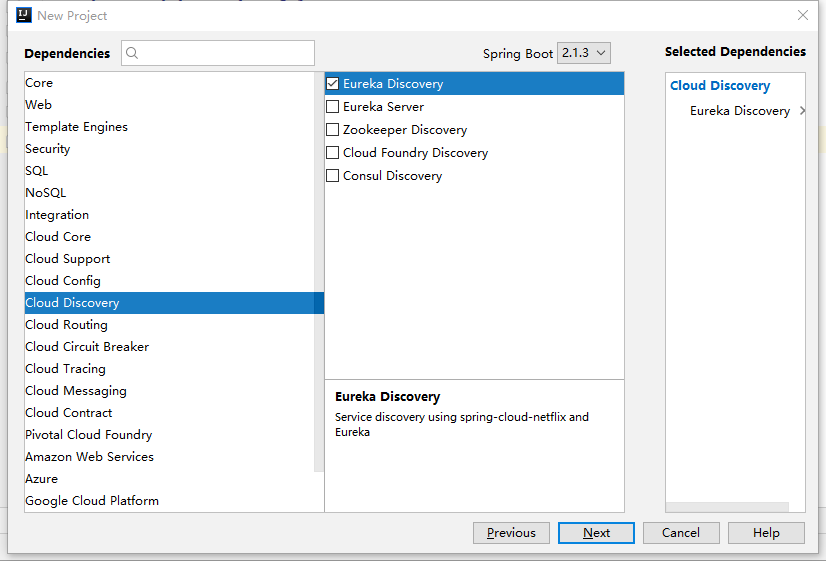Uncheck the Eureka Discovery checkbox

[332, 84]
